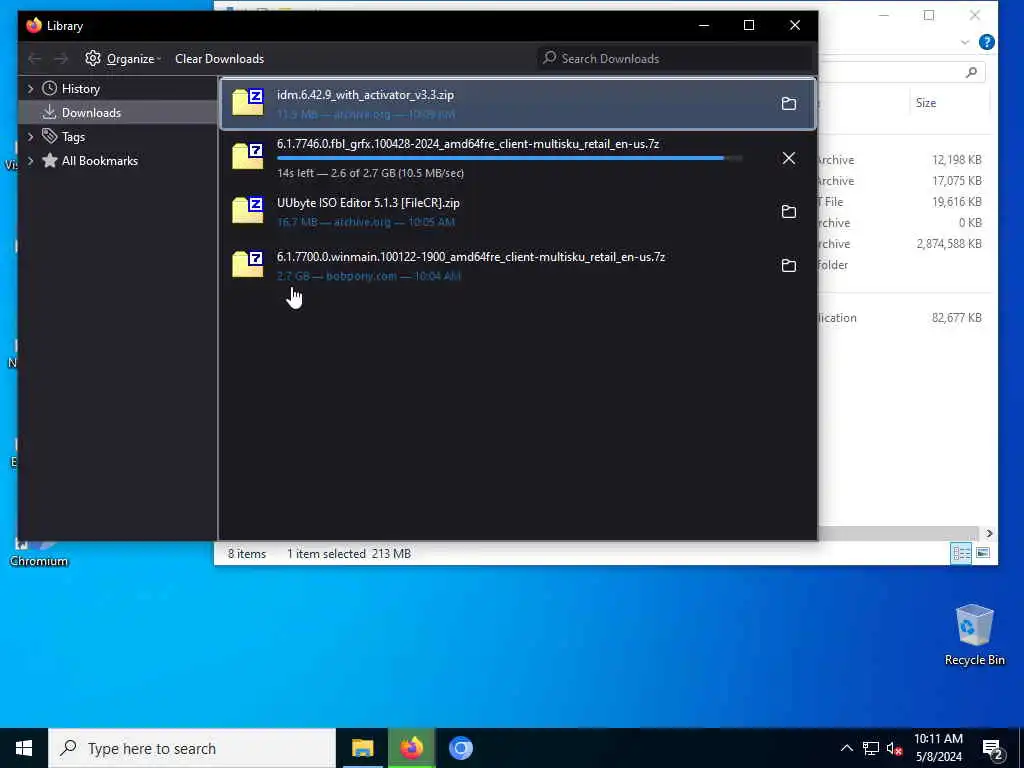1024x768 pixels.
Task: Open Explorer help button
Action: [x=987, y=42]
